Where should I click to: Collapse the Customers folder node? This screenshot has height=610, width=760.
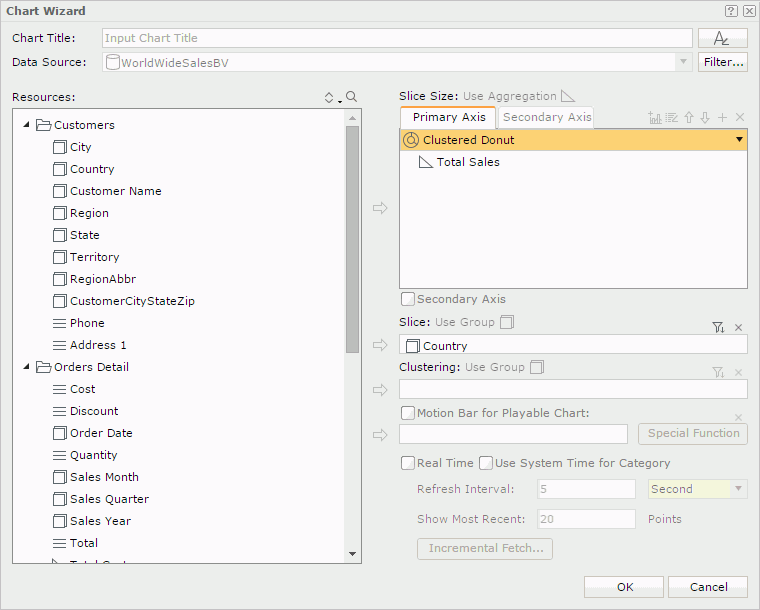point(26,125)
